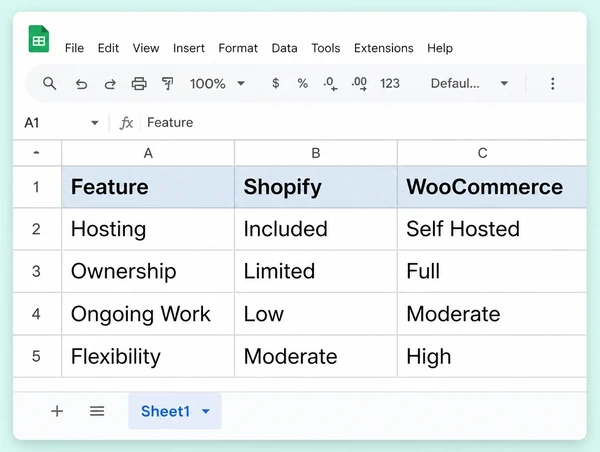Open the Google Sheets home logo

click(39, 39)
